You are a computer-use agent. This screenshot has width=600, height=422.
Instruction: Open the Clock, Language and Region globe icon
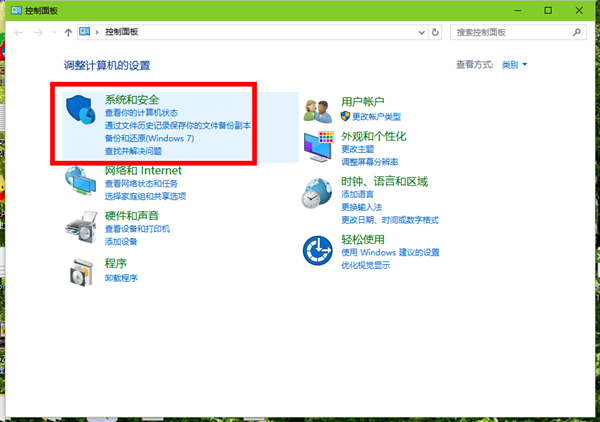(x=316, y=193)
